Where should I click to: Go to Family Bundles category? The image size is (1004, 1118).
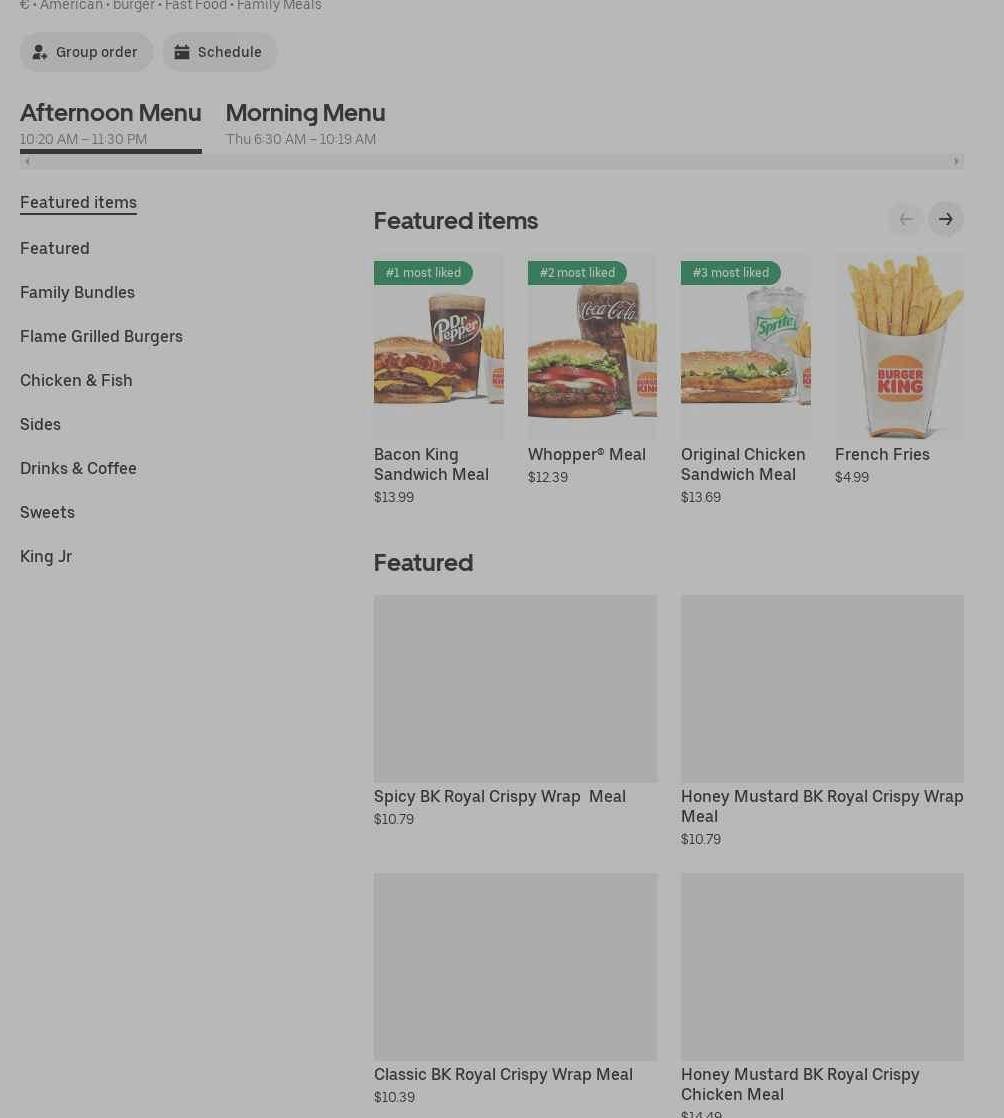pos(77,292)
